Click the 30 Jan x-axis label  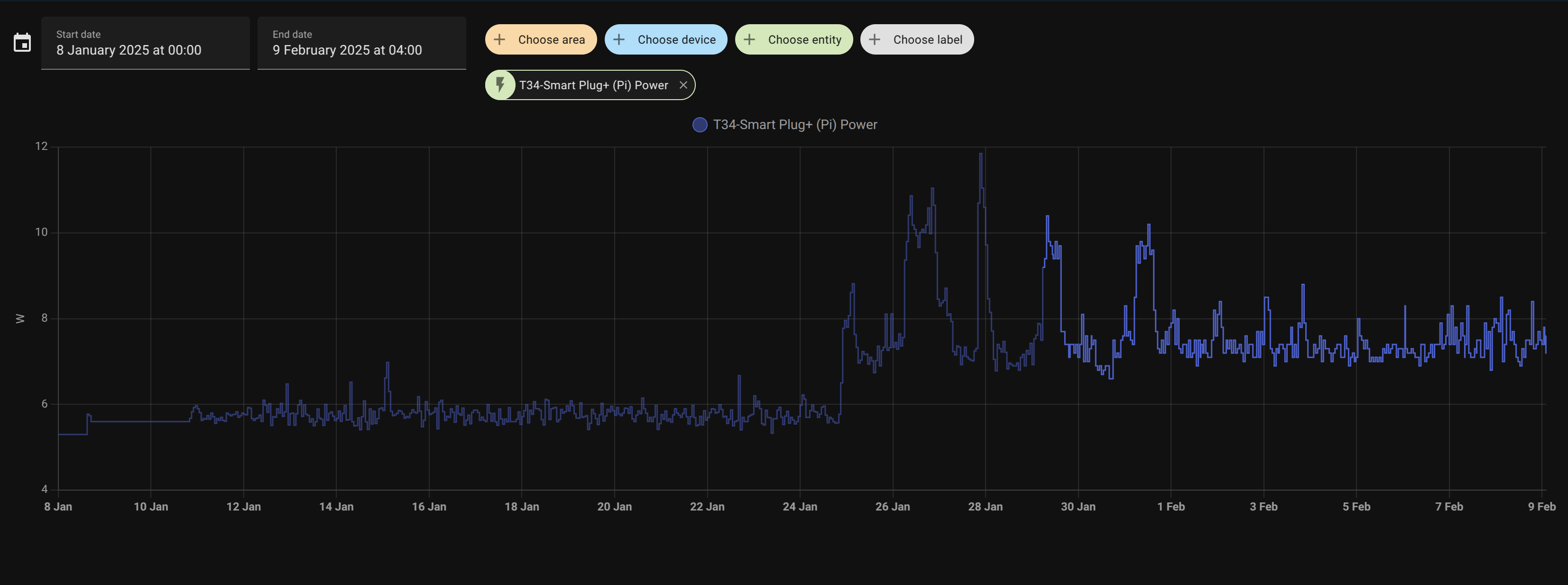1078,506
